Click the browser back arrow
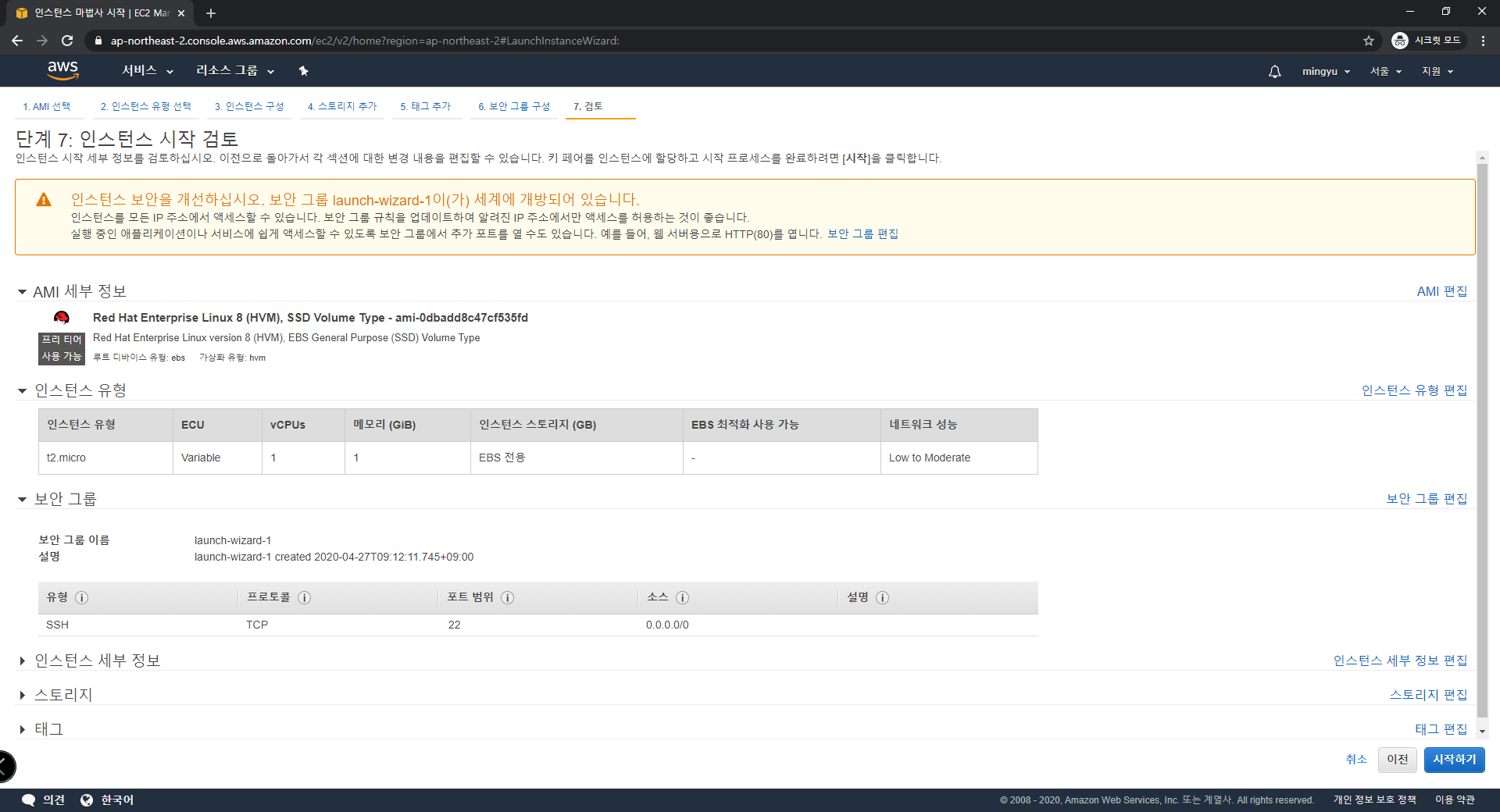Viewport: 1500px width, 812px height. click(17, 41)
